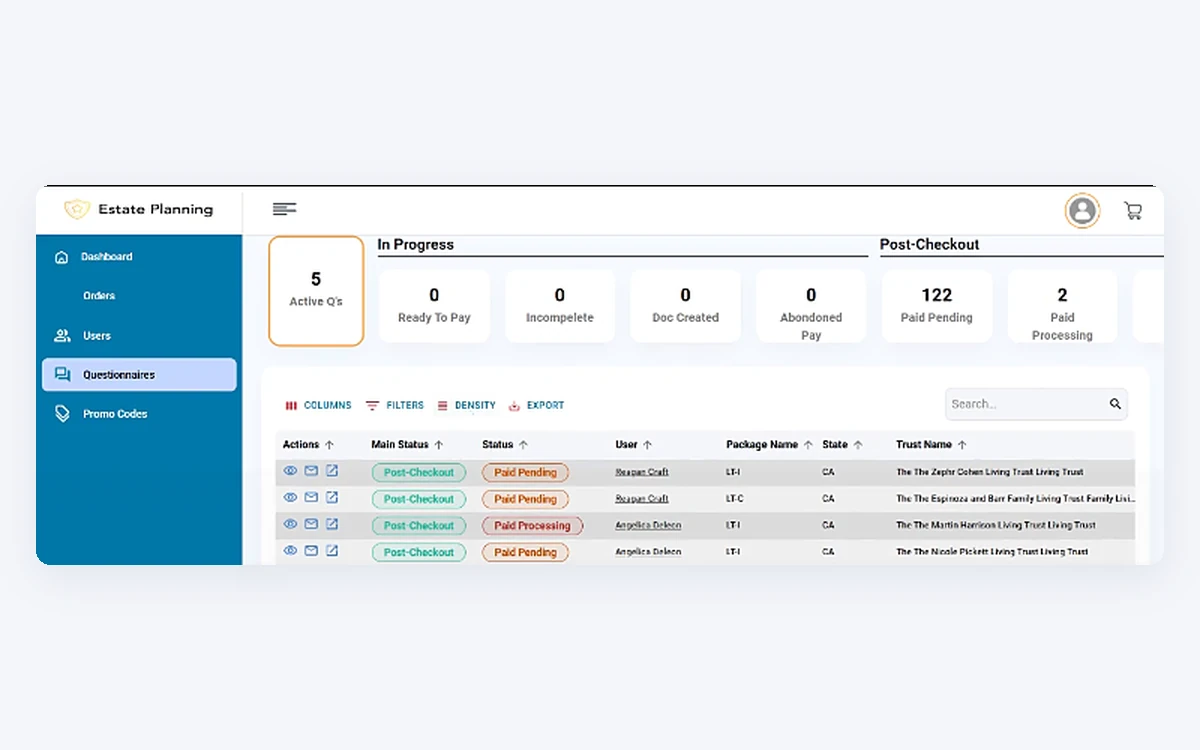Click the In Progress section heading

[415, 245]
